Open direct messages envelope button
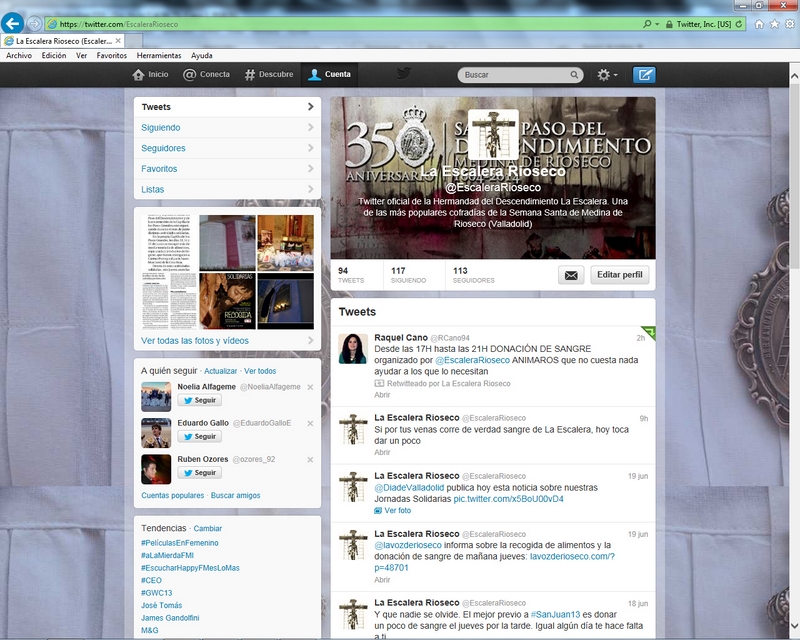This screenshot has width=800, height=640. 571,275
